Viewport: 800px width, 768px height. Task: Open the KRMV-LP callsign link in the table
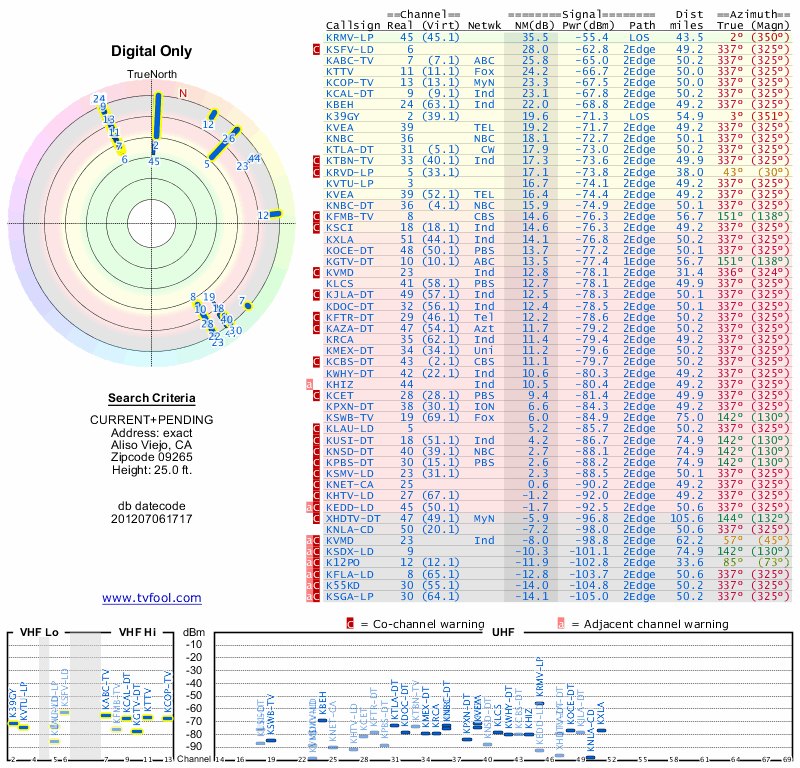coord(349,38)
